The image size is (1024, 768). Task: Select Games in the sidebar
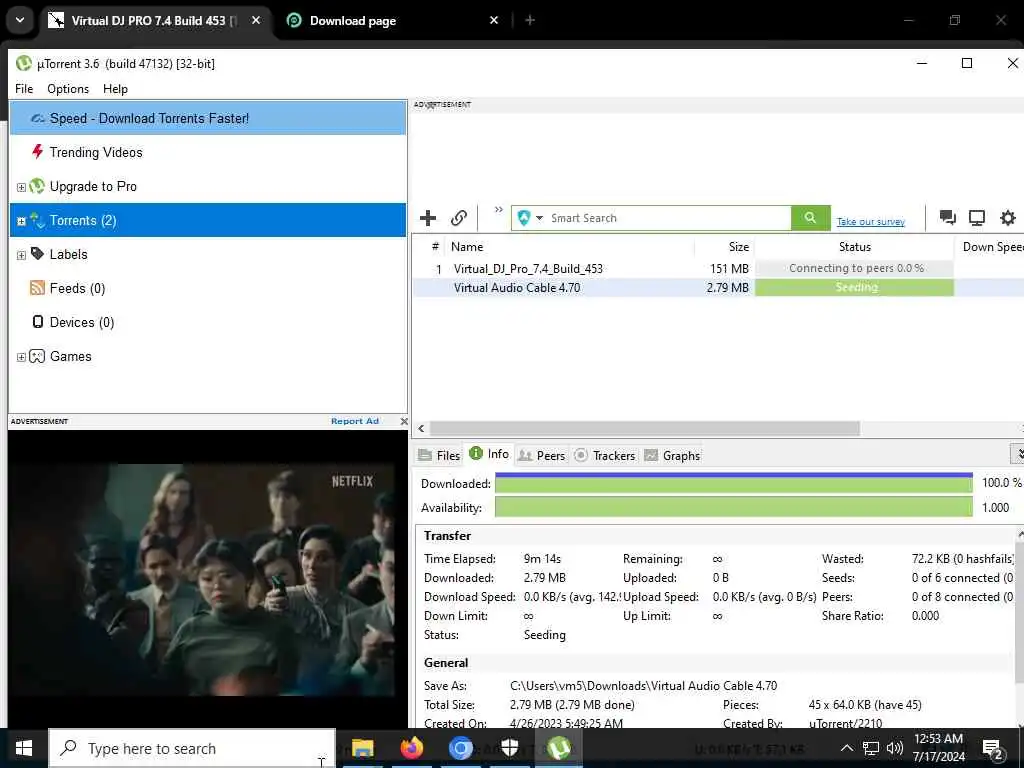(x=208, y=356)
